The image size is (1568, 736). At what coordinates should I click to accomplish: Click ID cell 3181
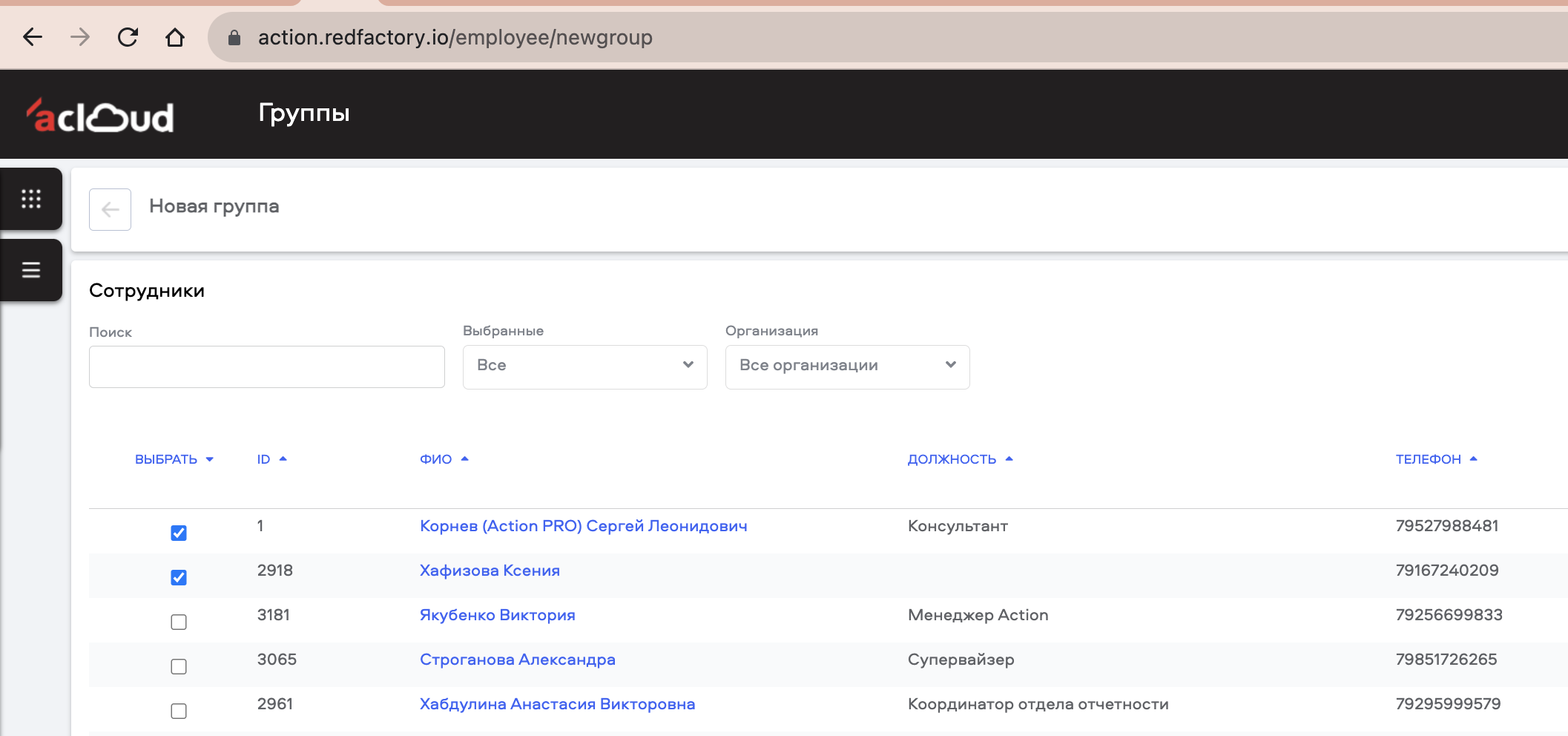[x=274, y=615]
